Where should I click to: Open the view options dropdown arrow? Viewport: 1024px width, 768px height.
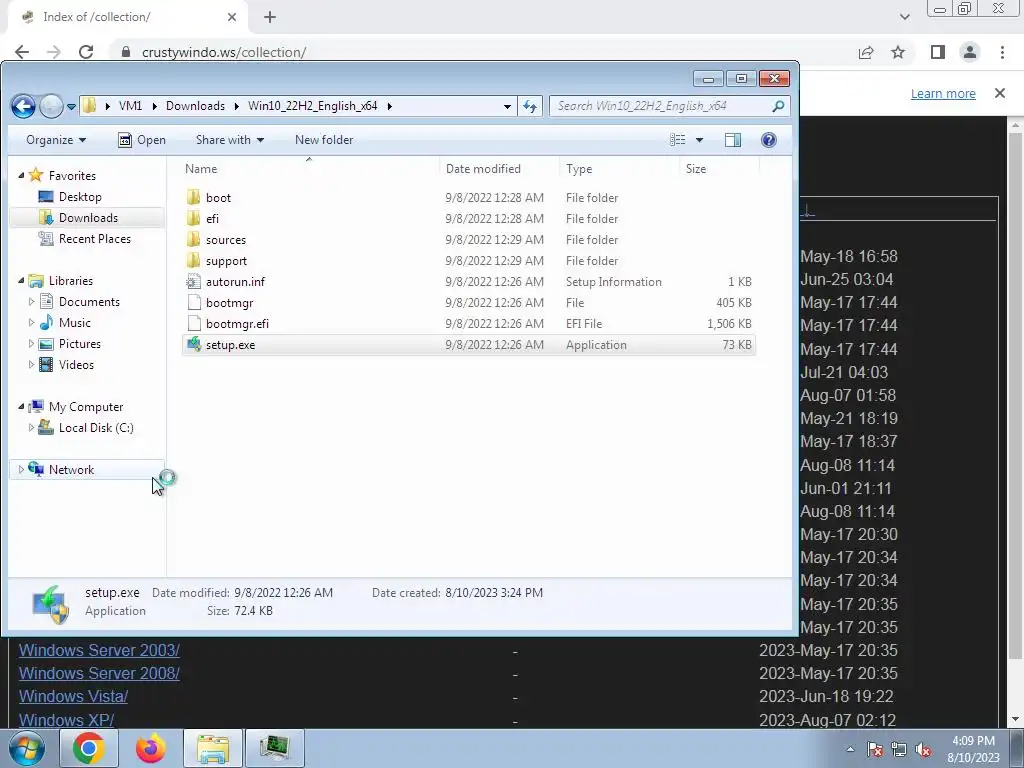click(x=699, y=140)
